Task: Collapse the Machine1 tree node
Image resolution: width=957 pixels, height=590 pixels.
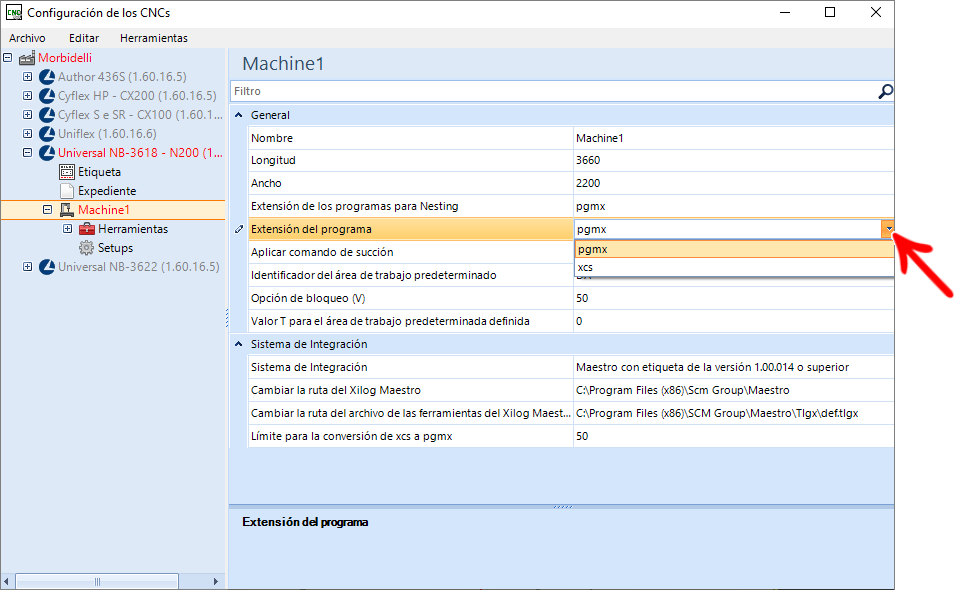Action: 47,210
